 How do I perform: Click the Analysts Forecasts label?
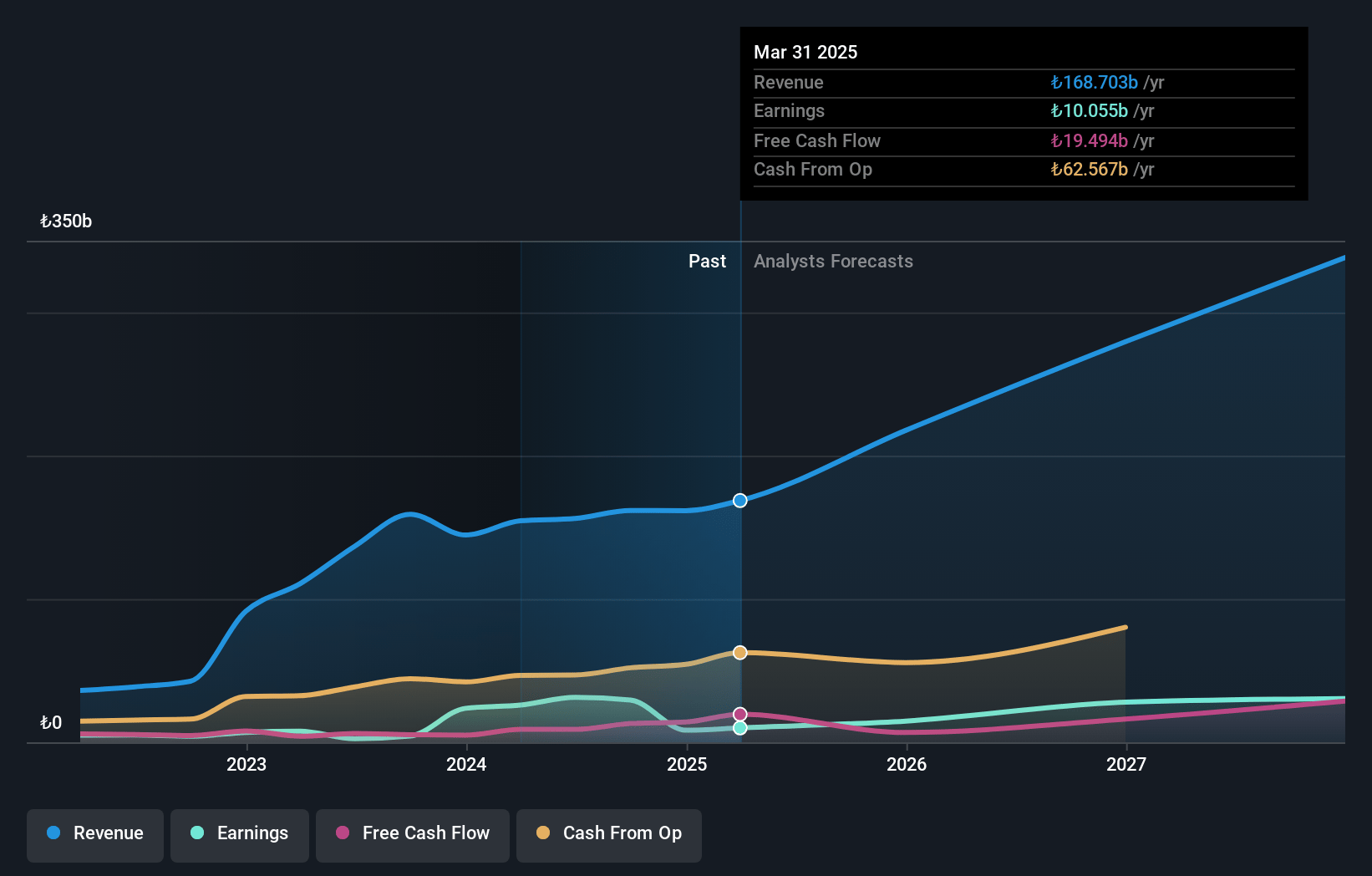click(833, 262)
